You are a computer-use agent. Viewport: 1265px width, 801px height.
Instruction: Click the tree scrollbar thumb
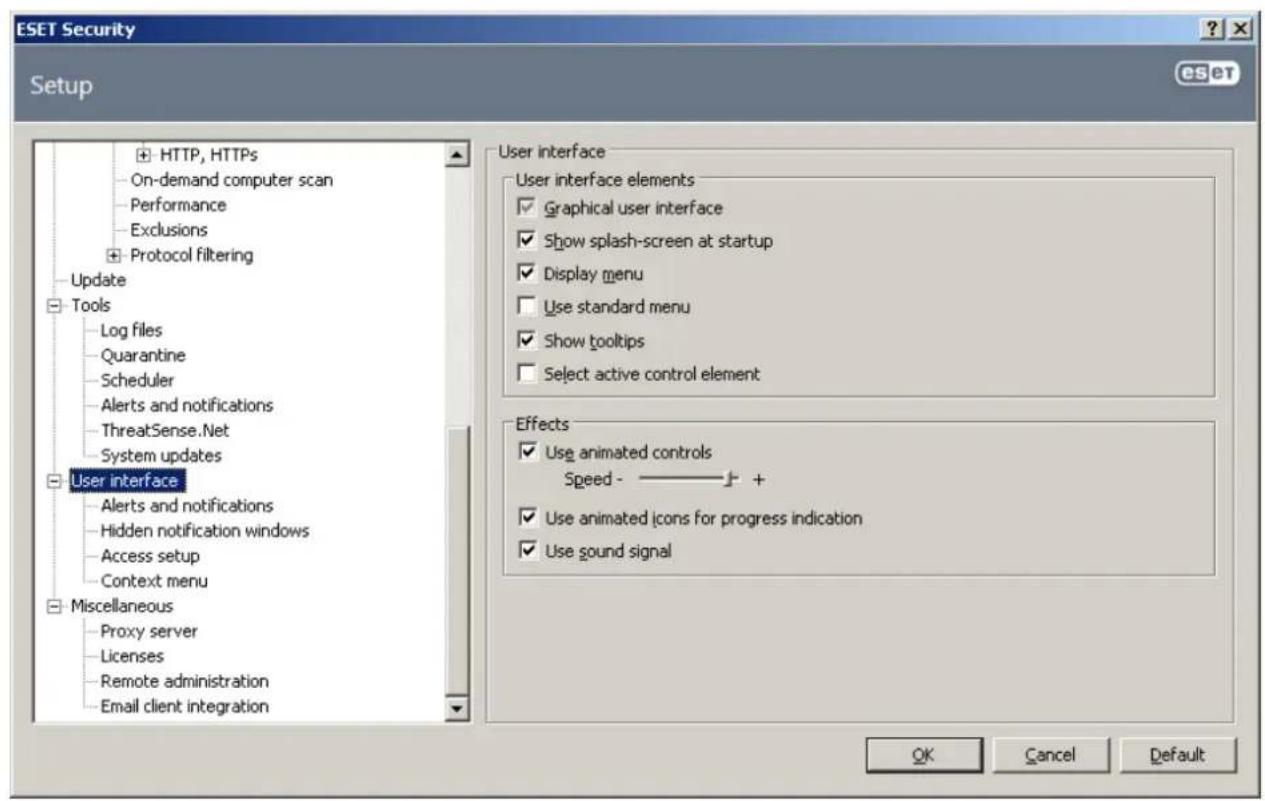(458, 561)
